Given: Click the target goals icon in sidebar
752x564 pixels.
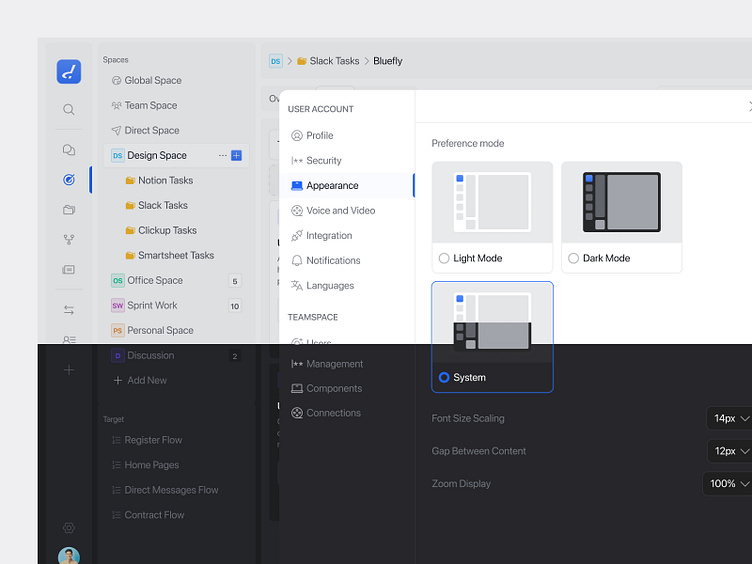Looking at the screenshot, I should pyautogui.click(x=68, y=180).
